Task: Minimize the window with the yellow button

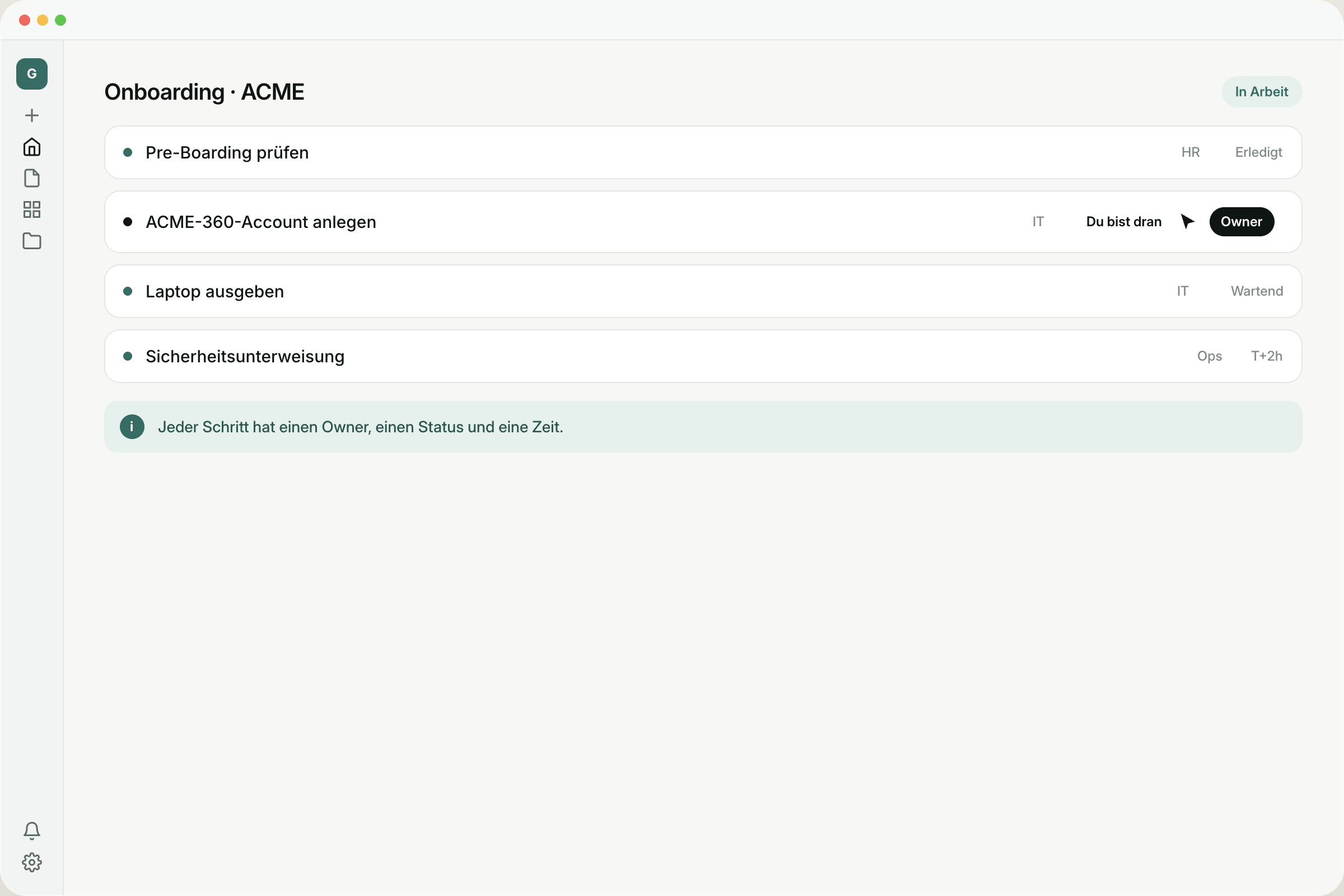Action: click(43, 21)
